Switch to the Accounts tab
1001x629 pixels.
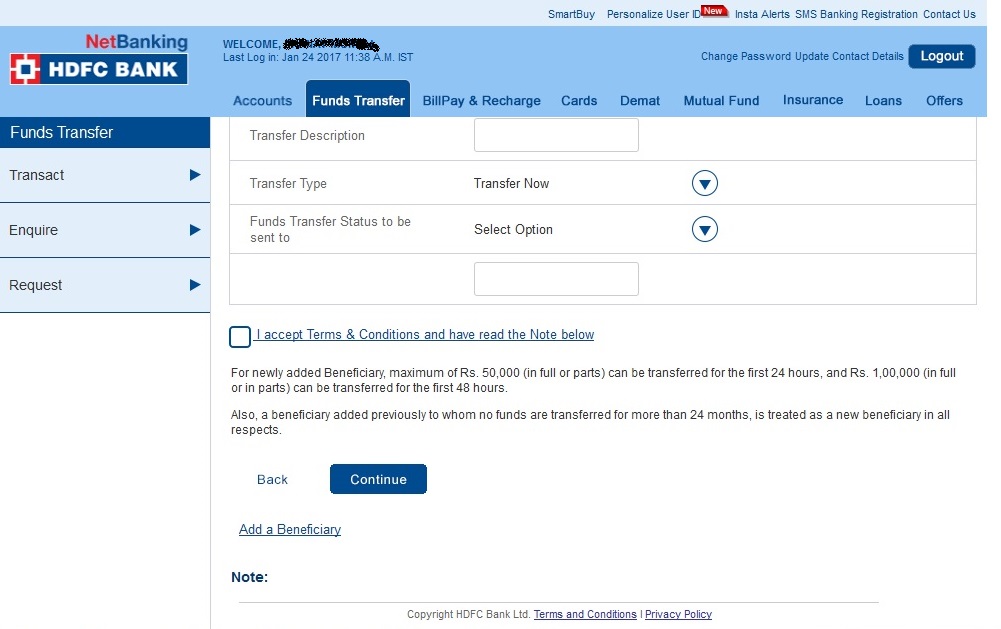pyautogui.click(x=262, y=100)
